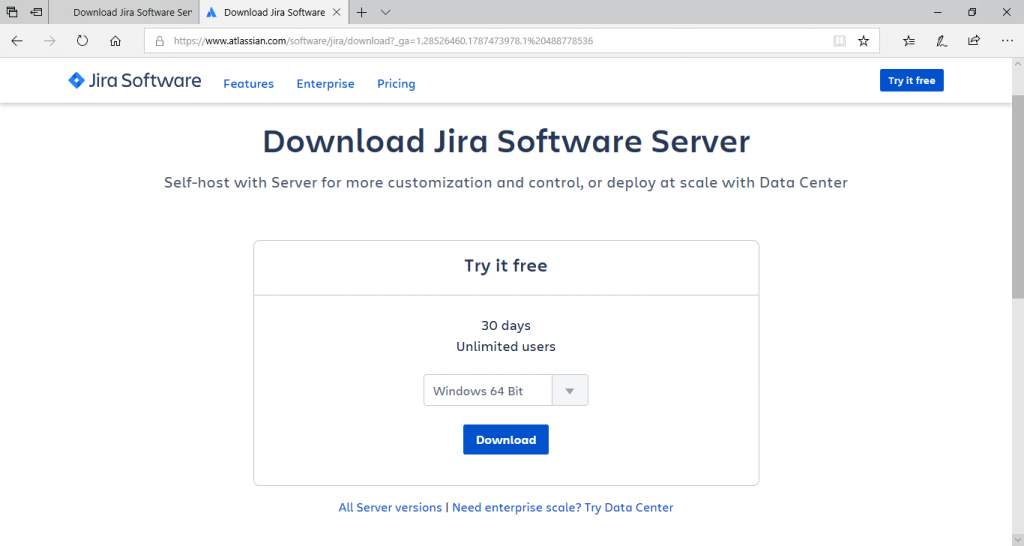Open the Features nav link
The image size is (1024, 546).
click(x=248, y=84)
